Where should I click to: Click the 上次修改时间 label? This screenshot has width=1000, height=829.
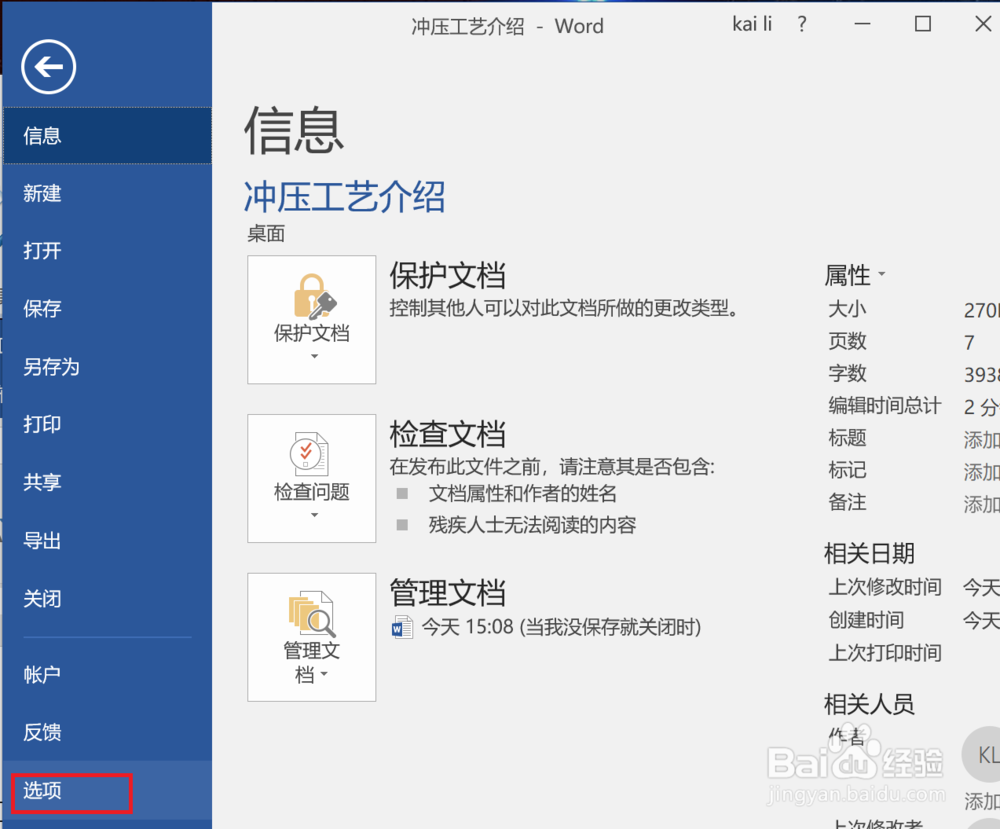point(885,587)
